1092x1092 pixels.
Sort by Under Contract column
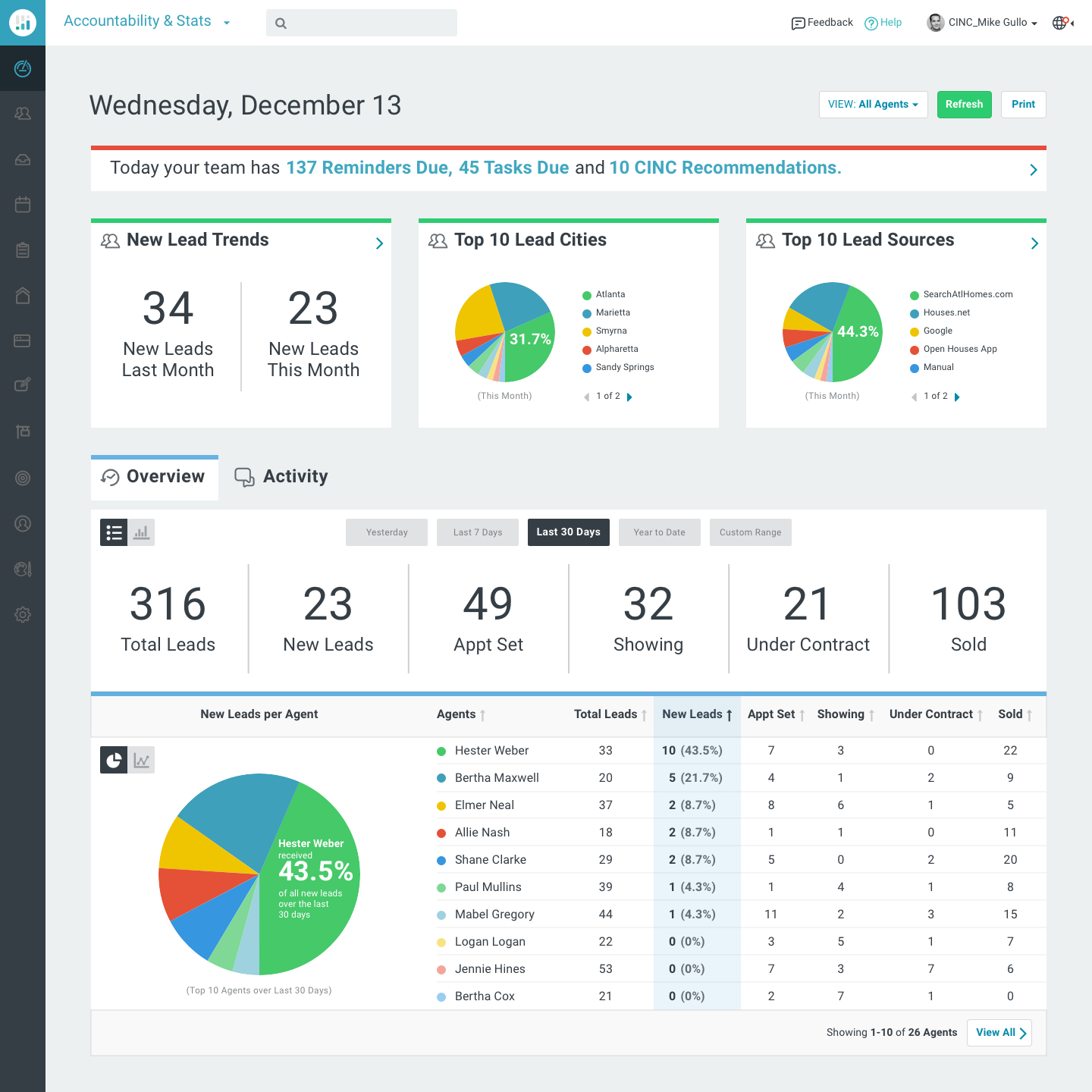point(937,714)
